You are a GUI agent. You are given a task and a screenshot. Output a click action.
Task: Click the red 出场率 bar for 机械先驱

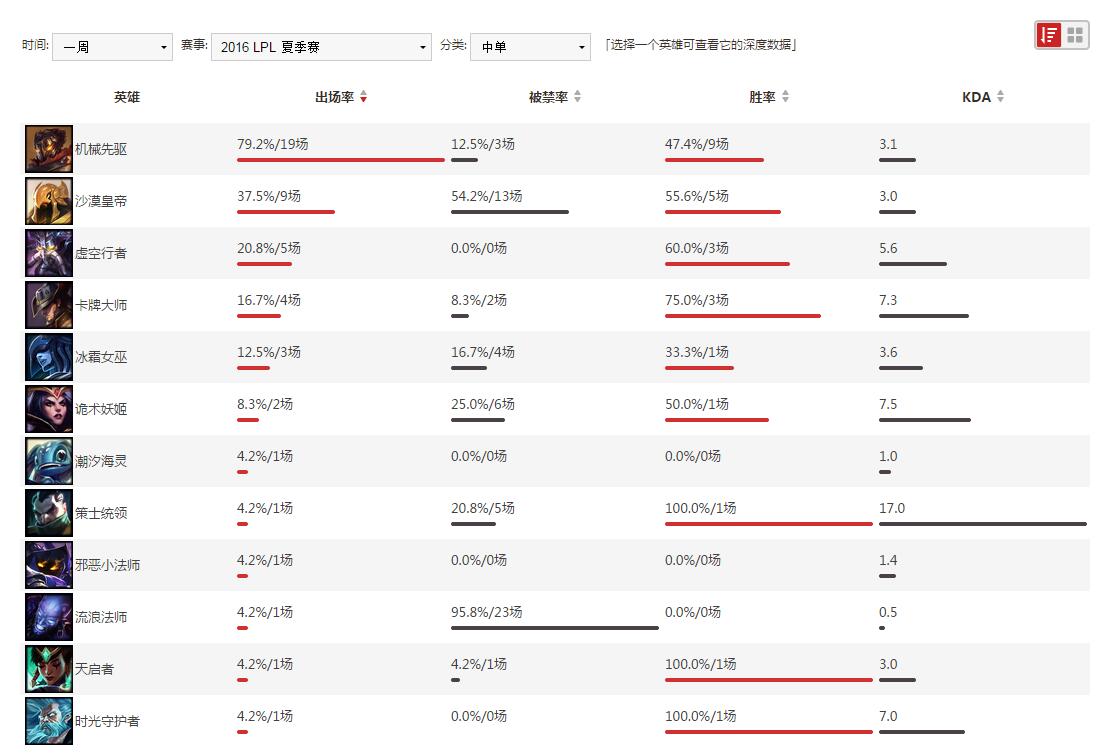pos(341,158)
